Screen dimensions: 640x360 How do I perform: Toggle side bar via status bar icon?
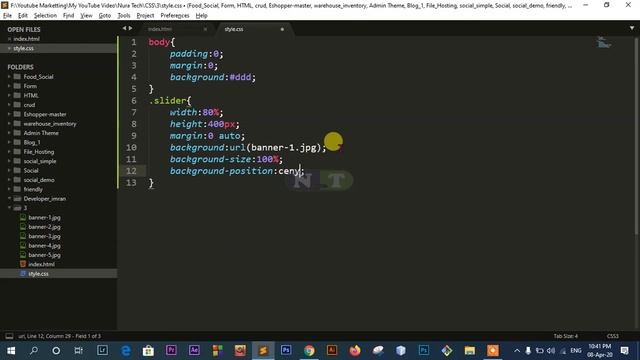[9, 336]
